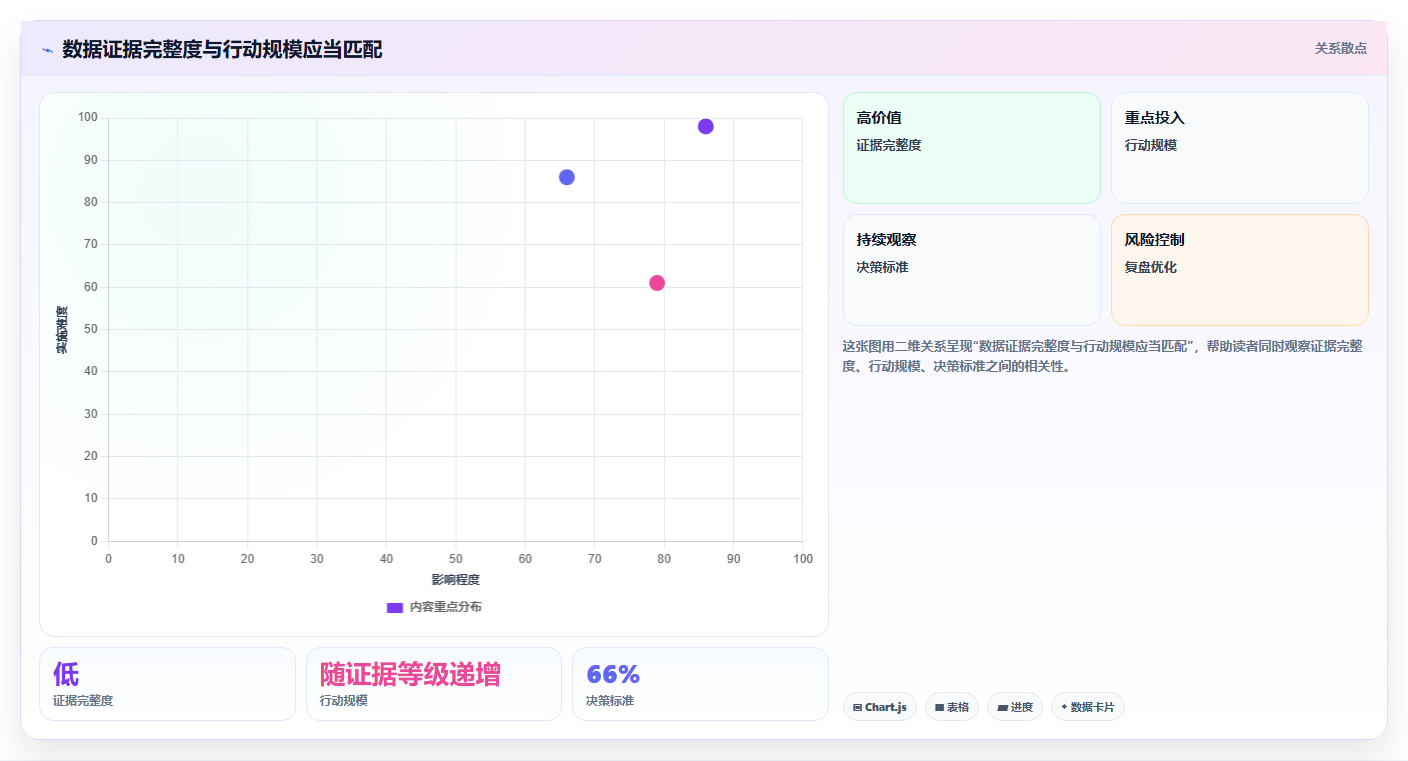1408x761 pixels.
Task: Click the 决策标准 label under 66%
Action: coord(610,701)
